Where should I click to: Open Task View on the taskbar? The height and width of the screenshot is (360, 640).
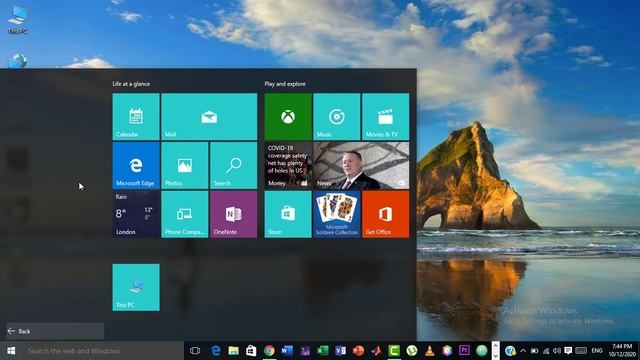195,351
